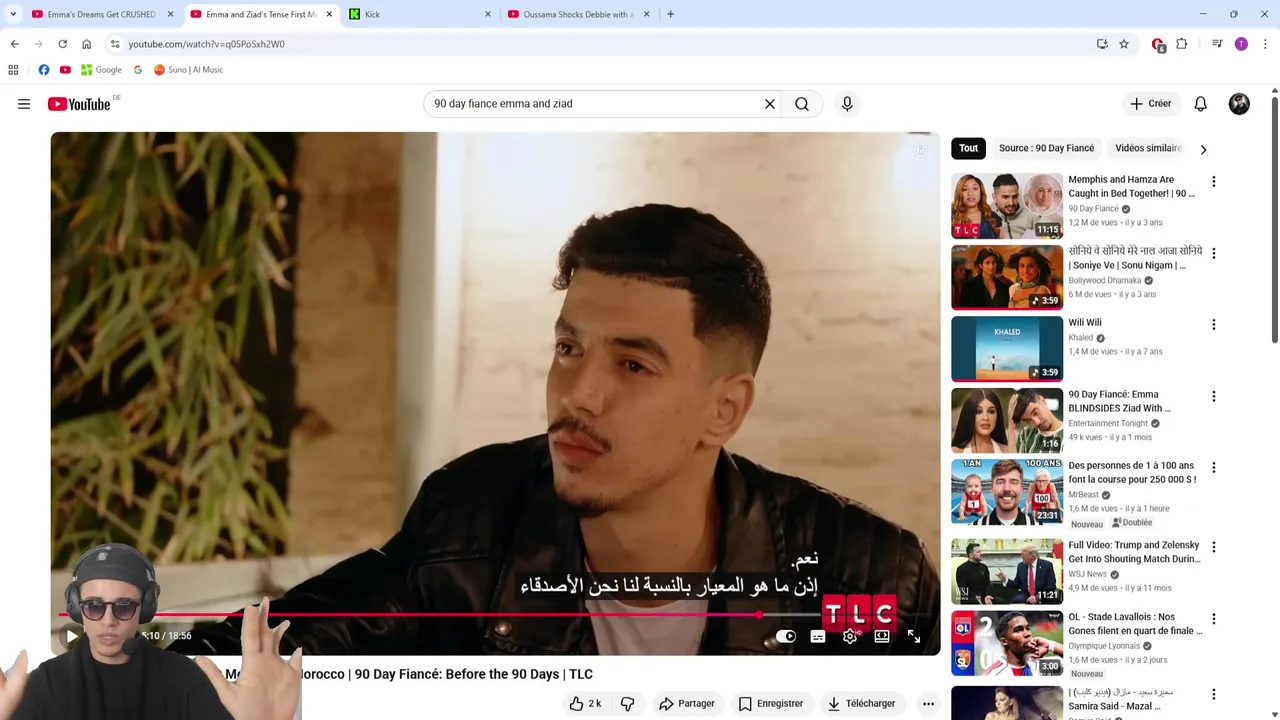Open the Suno | AI Music bookmark
Viewport: 1280px width, 720px height.
coord(188,70)
